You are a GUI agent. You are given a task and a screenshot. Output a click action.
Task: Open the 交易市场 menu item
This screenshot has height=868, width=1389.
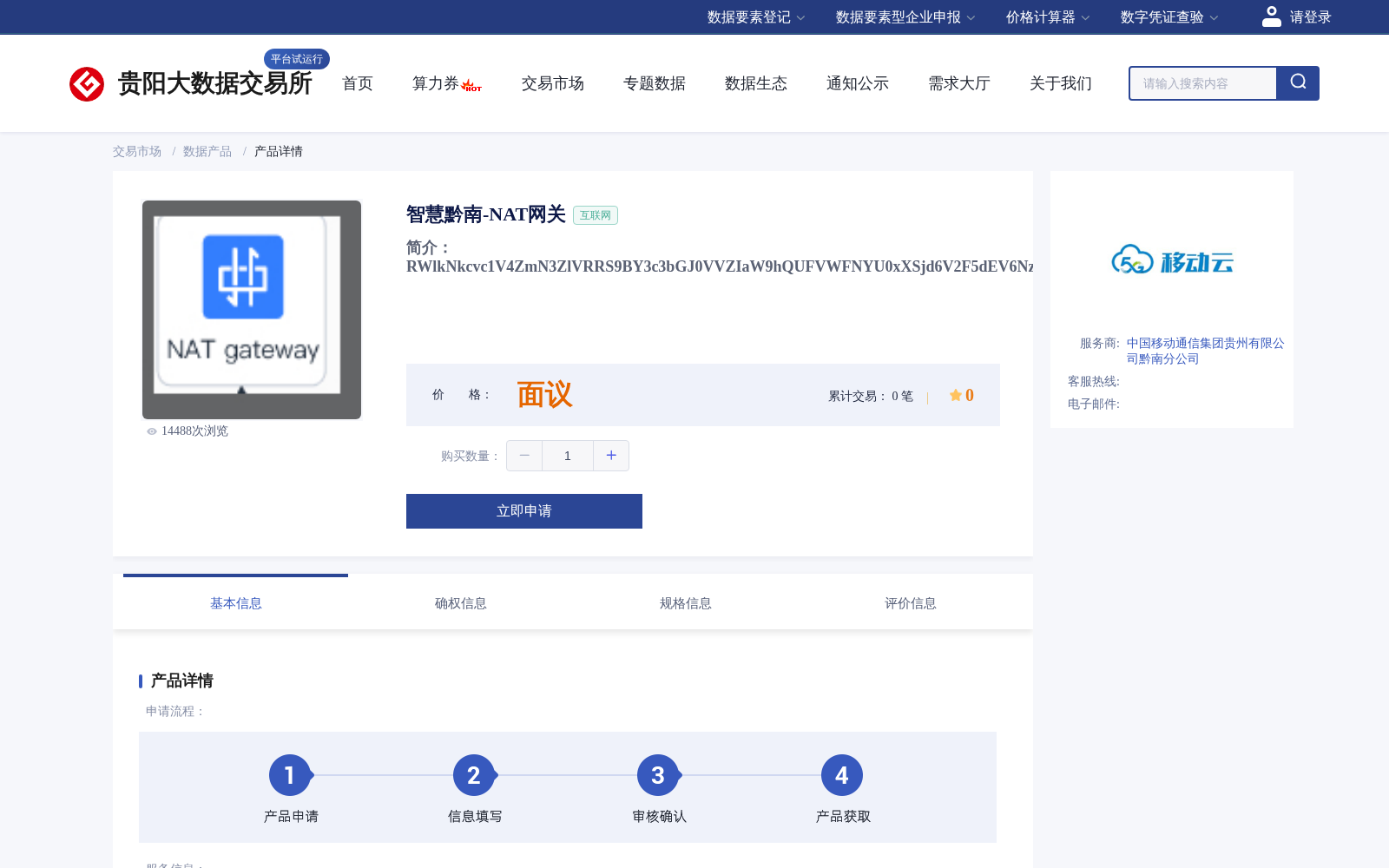tap(553, 83)
